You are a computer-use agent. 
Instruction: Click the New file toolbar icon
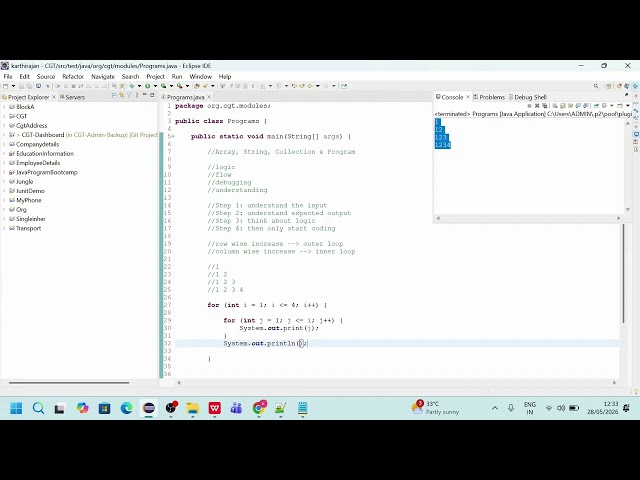point(5,86)
